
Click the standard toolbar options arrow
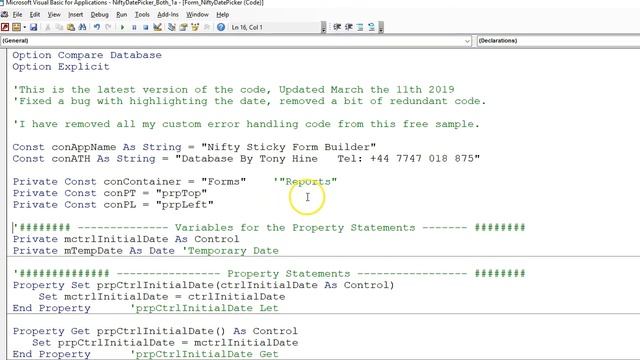tap(323, 28)
